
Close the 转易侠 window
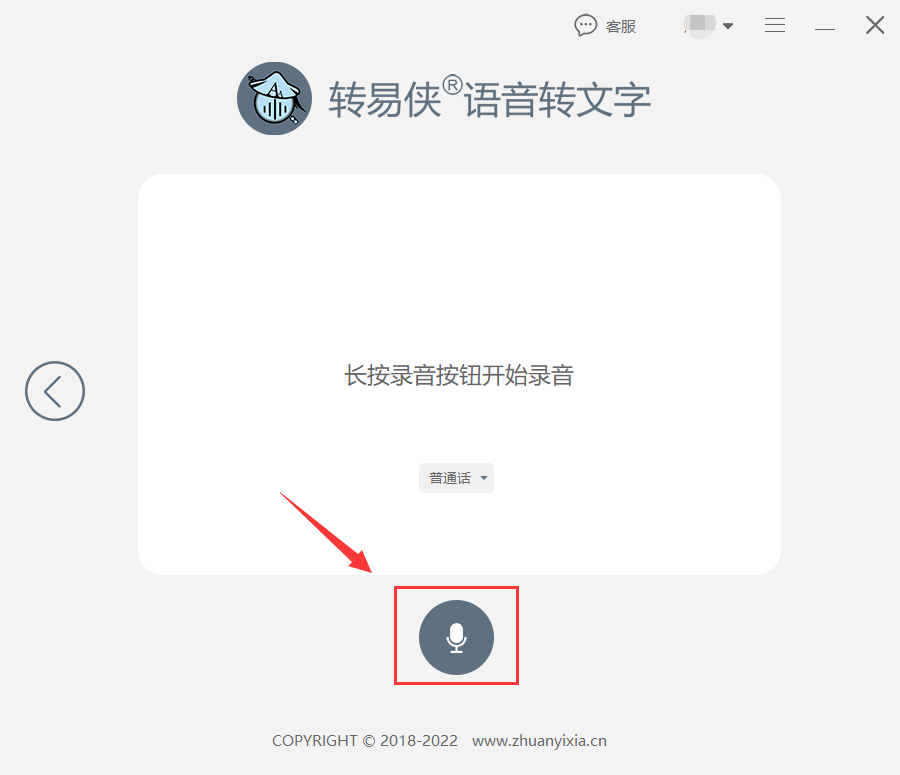(x=875, y=25)
